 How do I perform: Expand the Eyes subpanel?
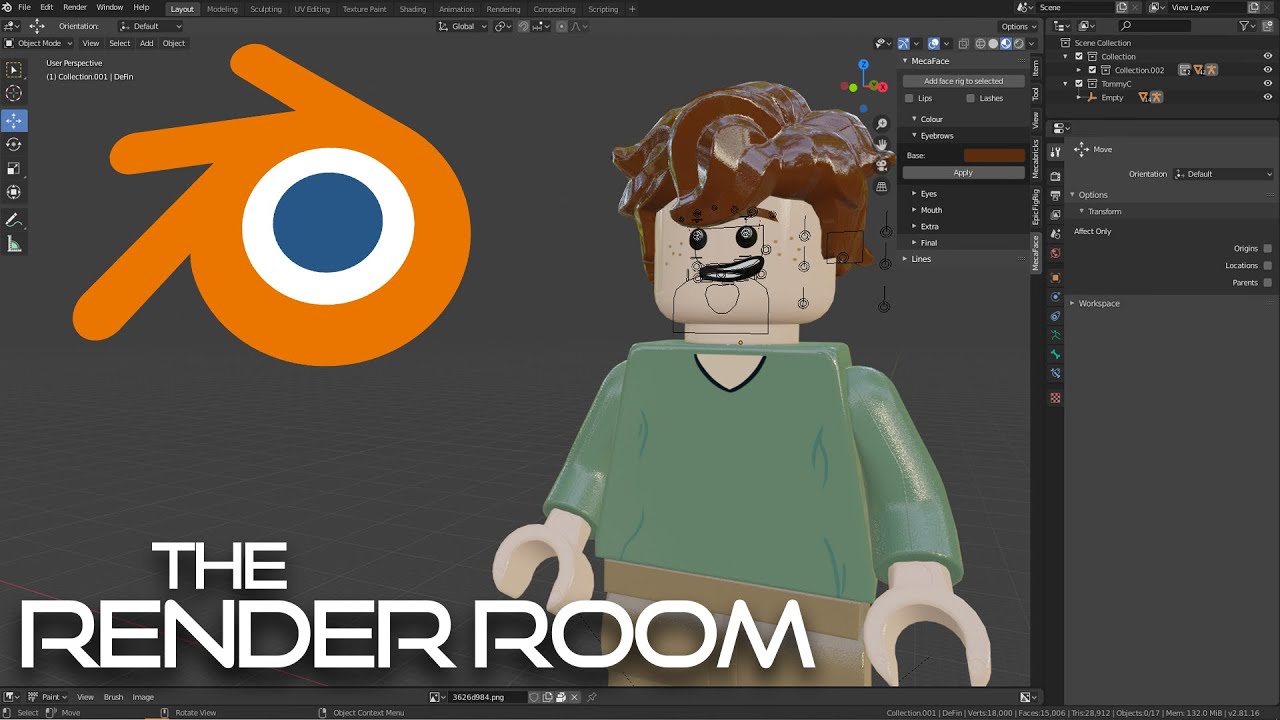click(x=928, y=193)
